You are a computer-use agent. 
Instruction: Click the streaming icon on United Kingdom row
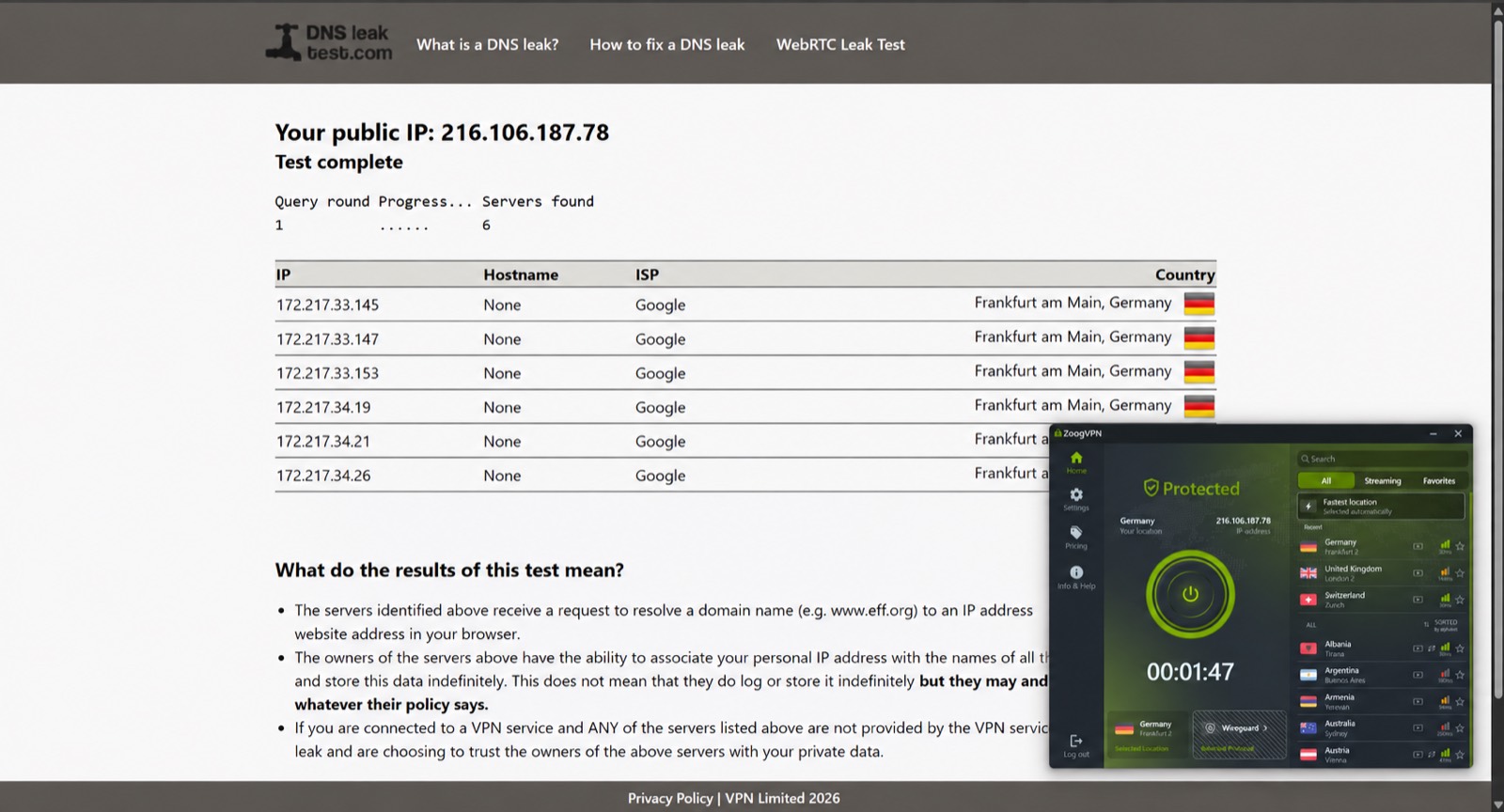[1418, 572]
